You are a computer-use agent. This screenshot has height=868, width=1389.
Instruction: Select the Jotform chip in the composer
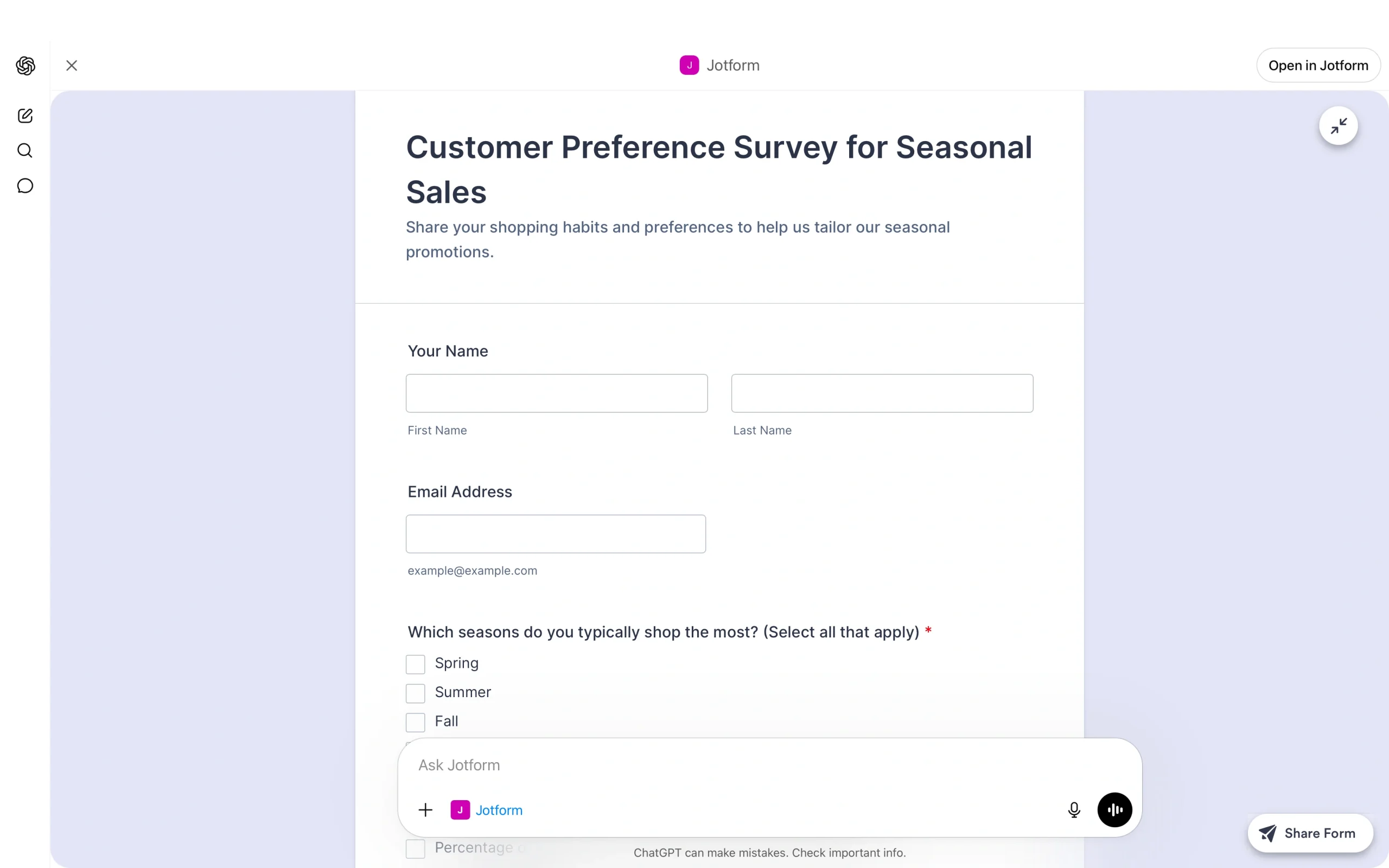[486, 809]
